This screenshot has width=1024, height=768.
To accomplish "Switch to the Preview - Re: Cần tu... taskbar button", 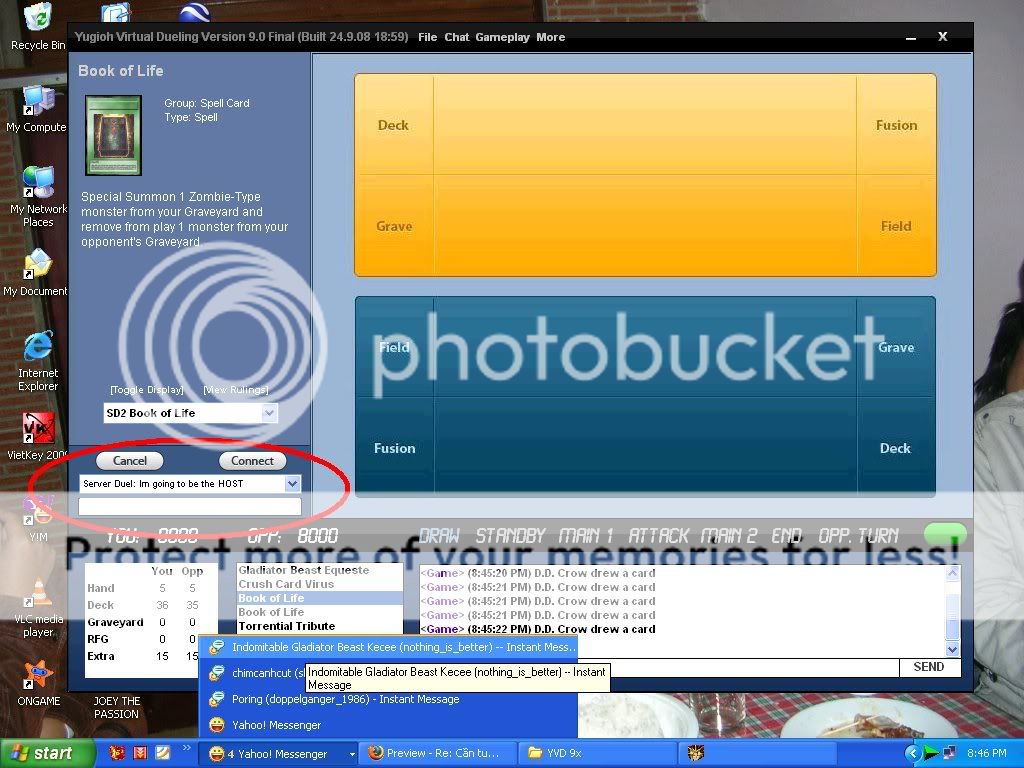I will 440,753.
